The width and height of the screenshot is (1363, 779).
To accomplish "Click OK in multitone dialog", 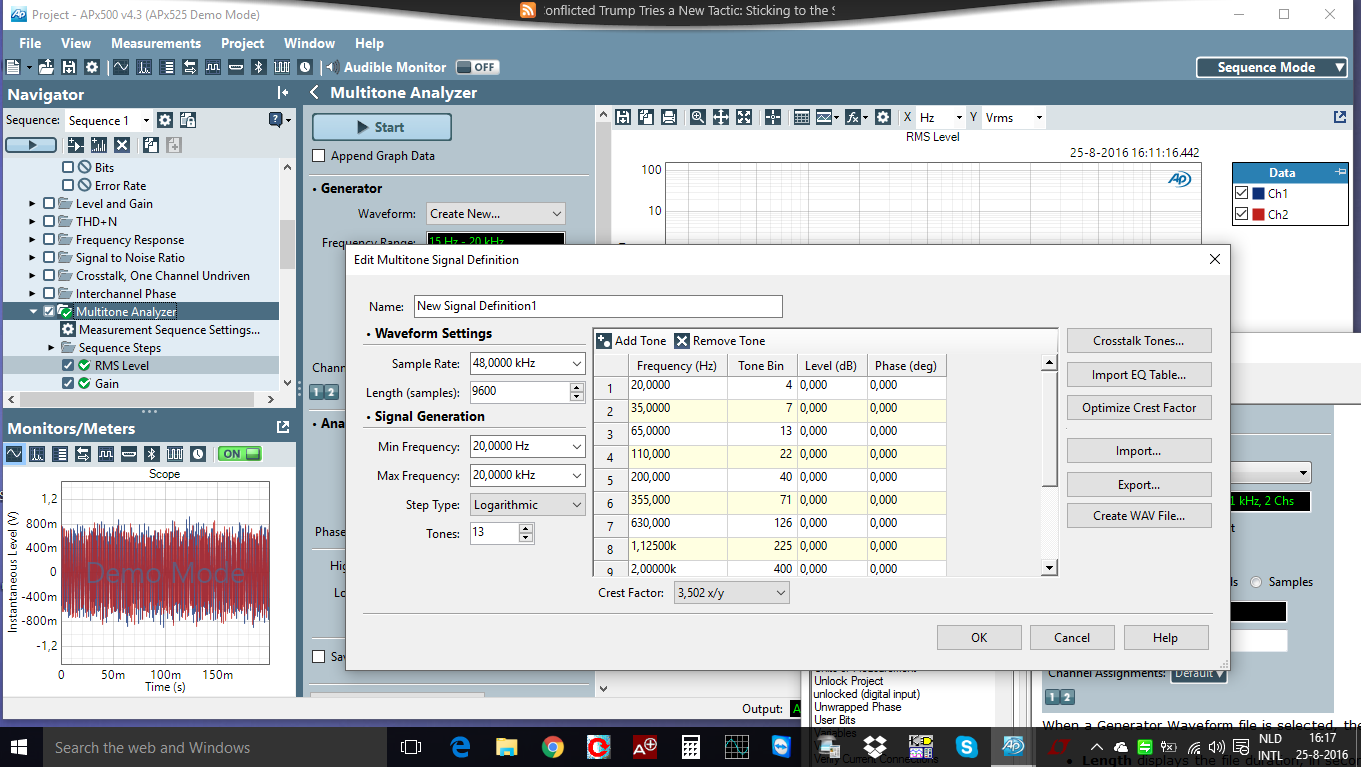I will pyautogui.click(x=979, y=638).
